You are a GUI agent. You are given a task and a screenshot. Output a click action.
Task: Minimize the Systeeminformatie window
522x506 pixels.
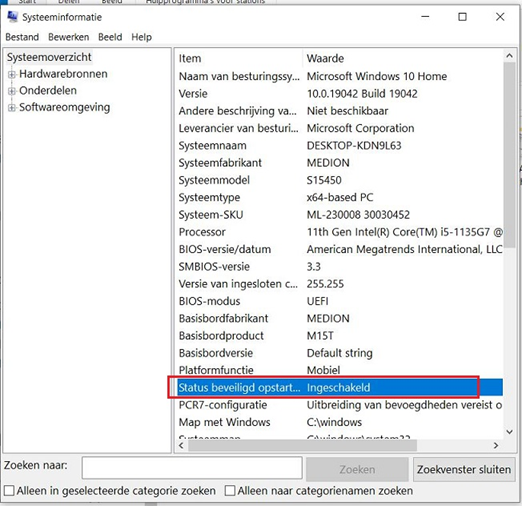[425, 17]
